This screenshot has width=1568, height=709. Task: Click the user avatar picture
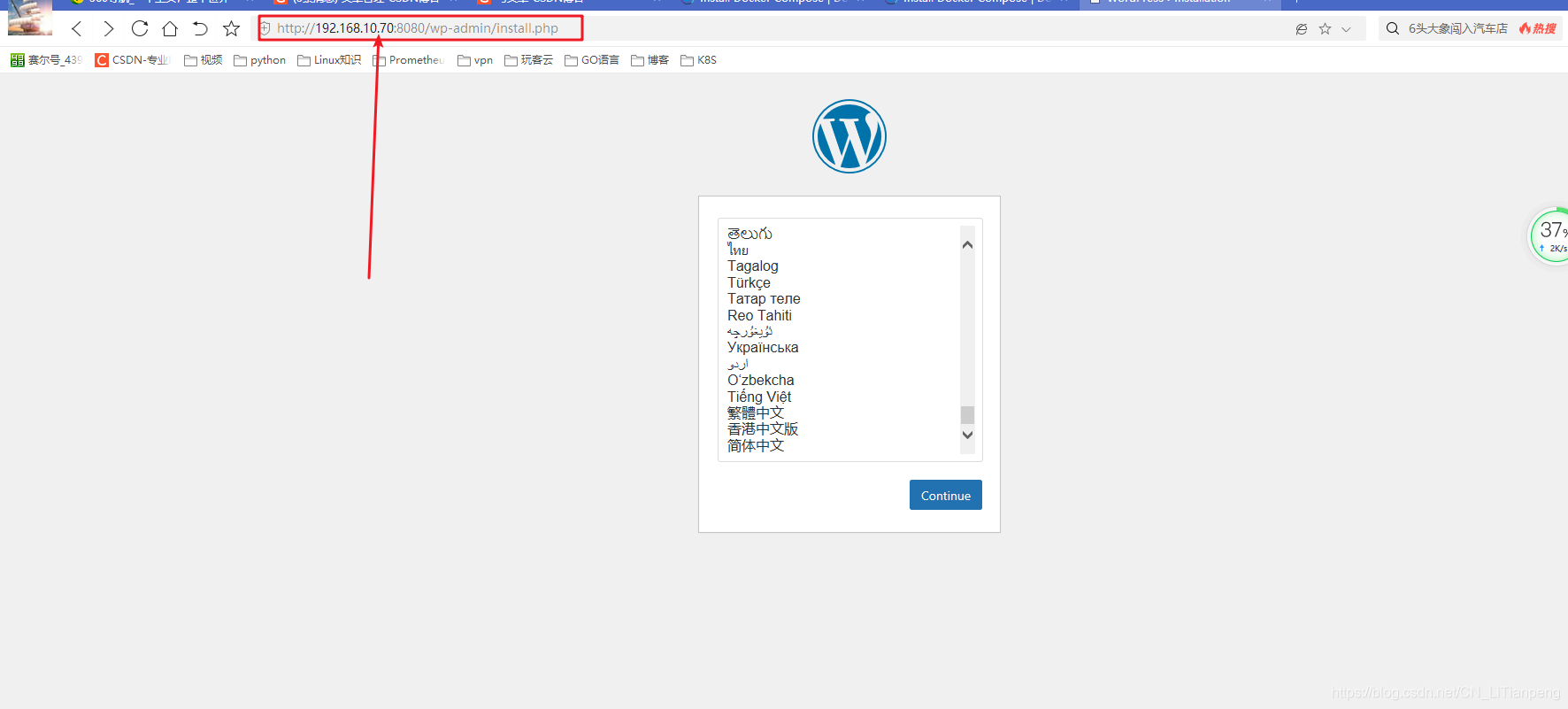pos(30,18)
